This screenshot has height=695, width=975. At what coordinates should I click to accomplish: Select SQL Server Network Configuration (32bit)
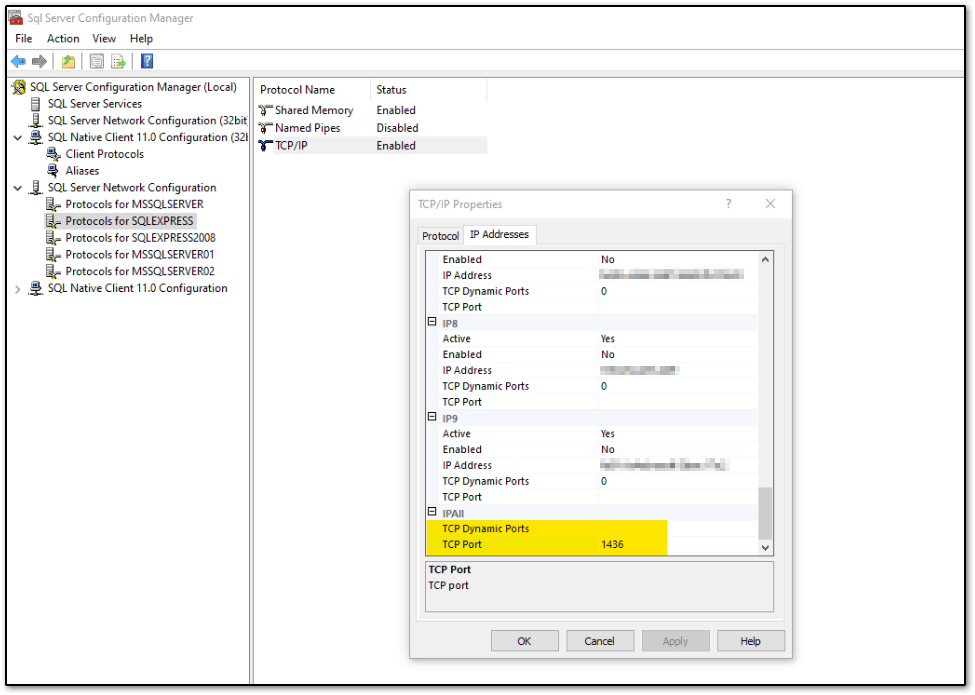coord(147,121)
